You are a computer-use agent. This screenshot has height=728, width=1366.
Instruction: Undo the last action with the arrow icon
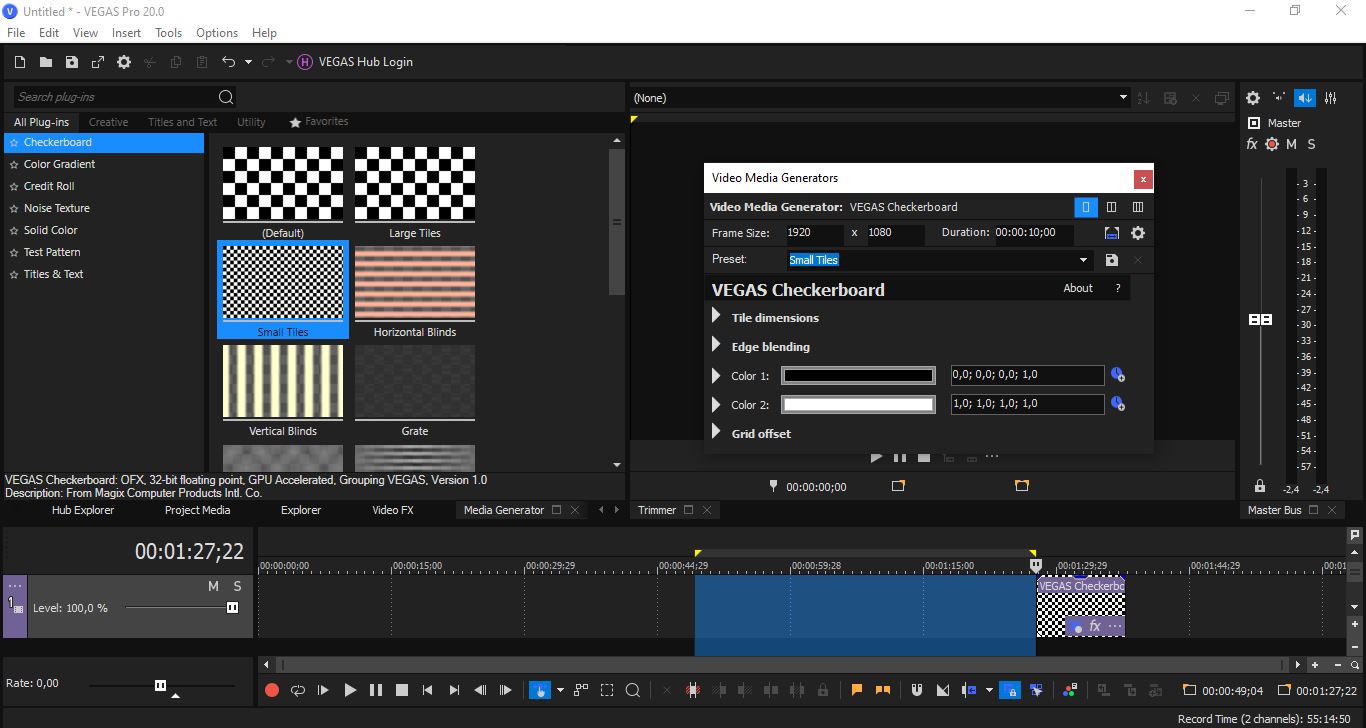click(229, 62)
